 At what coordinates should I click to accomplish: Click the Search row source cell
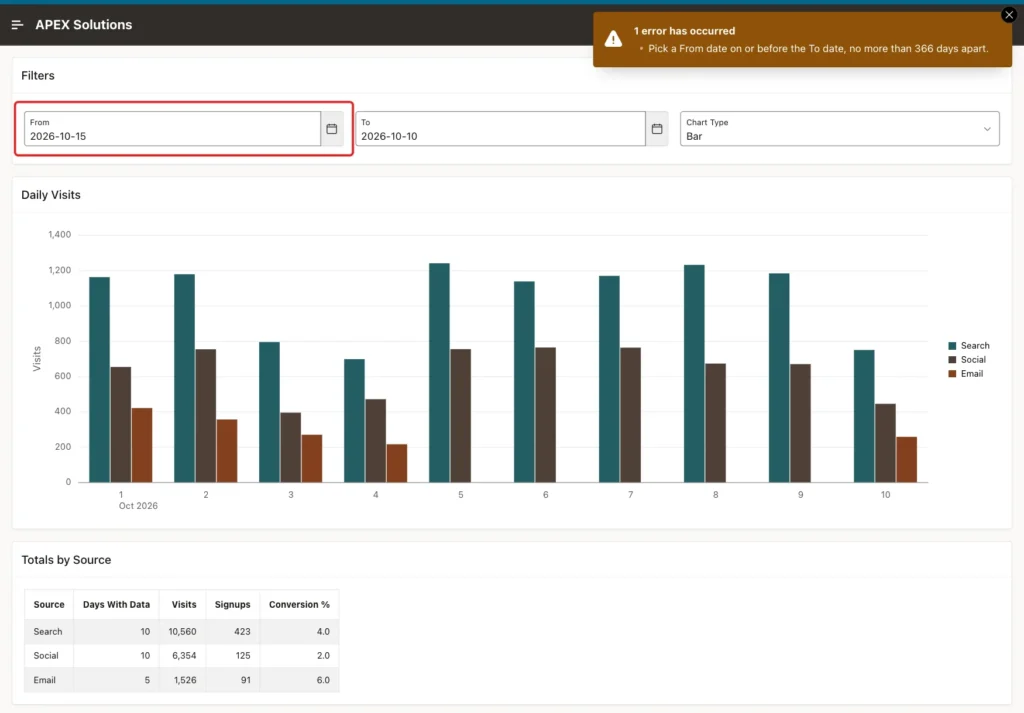[x=49, y=631]
